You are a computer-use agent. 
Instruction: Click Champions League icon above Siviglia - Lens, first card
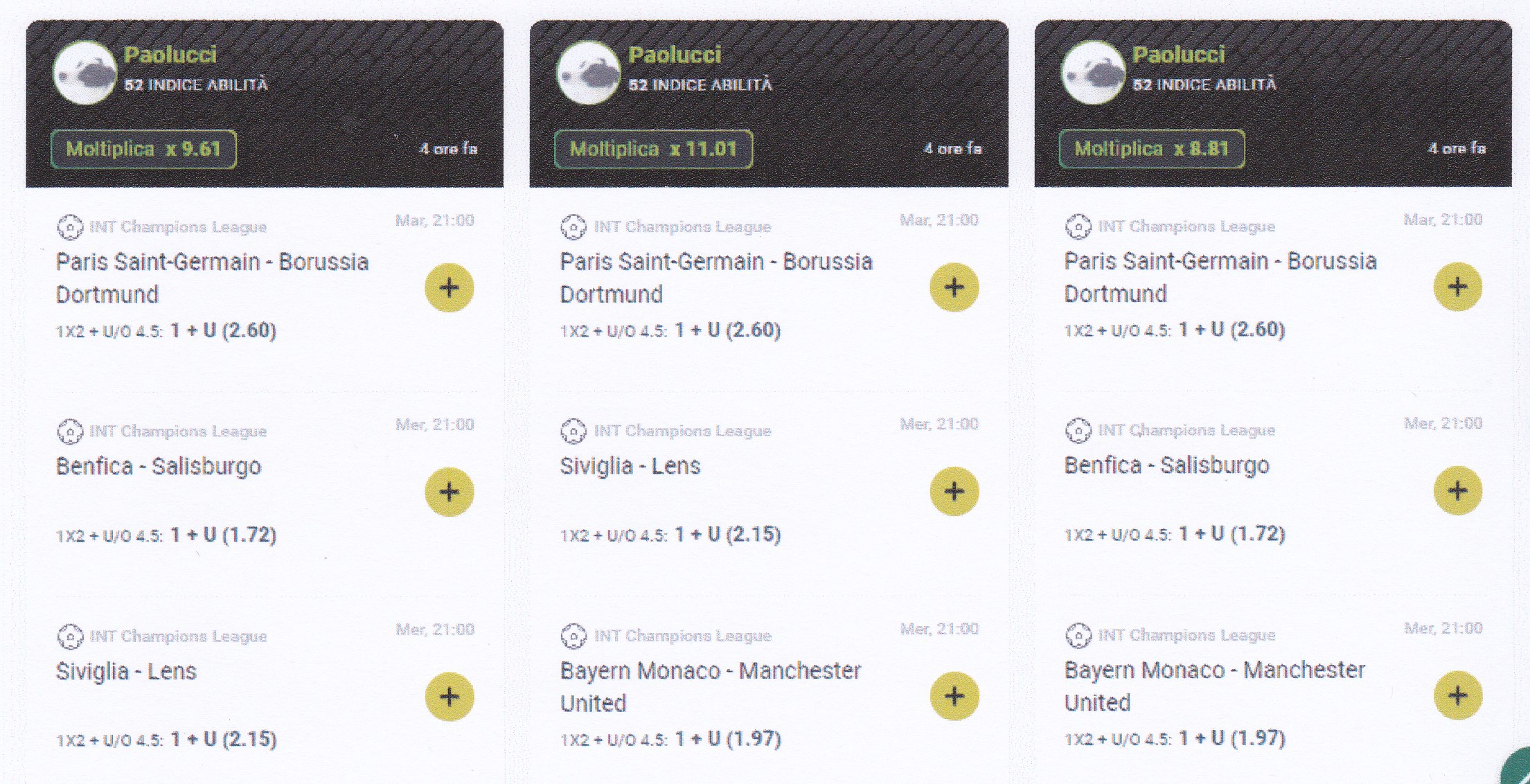[x=70, y=636]
